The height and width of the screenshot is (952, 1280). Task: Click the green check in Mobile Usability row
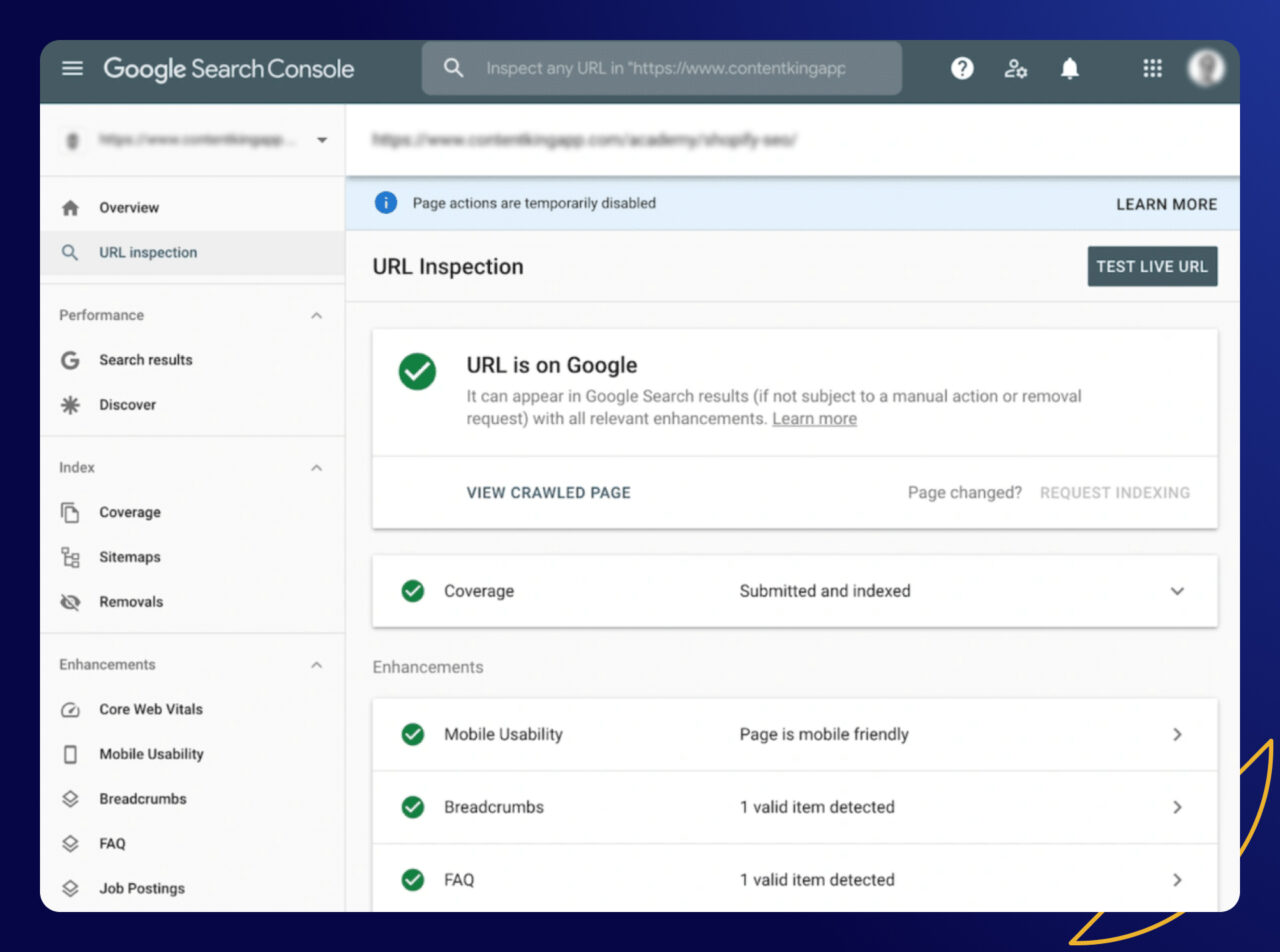(x=412, y=734)
